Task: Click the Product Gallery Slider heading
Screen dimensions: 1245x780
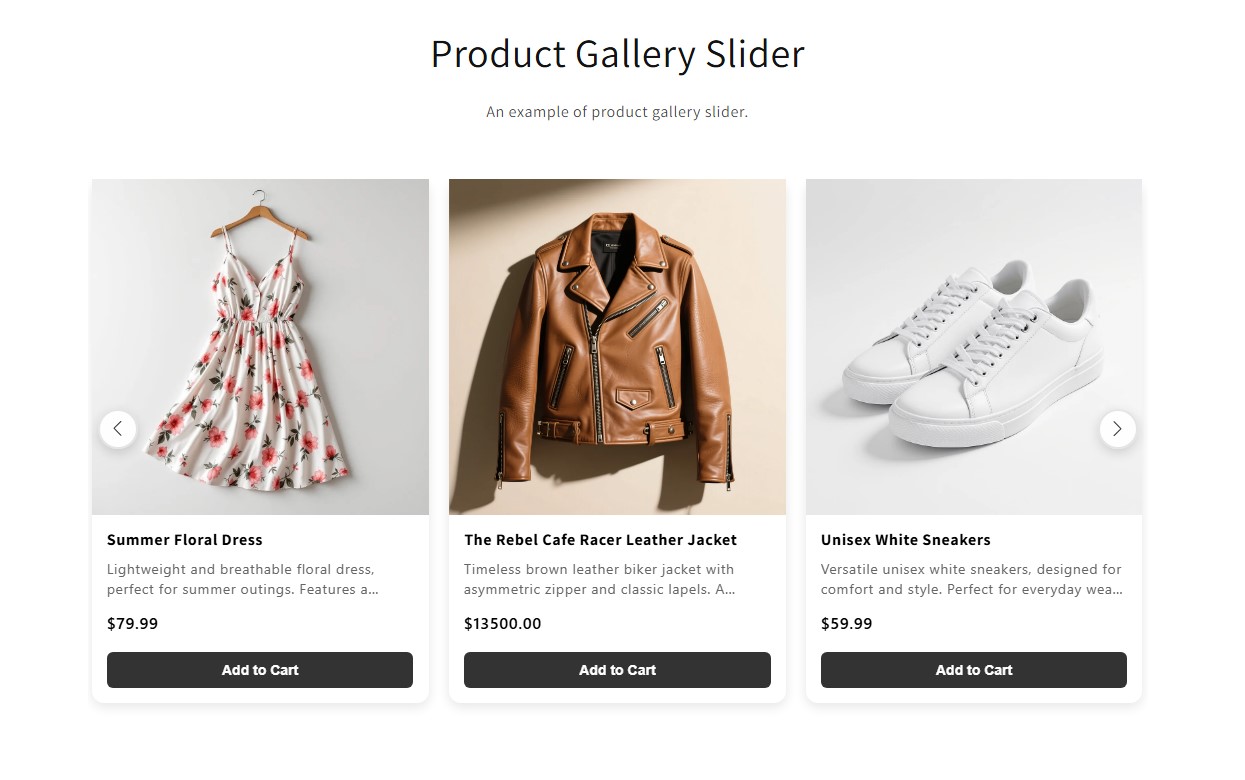Action: [x=617, y=54]
